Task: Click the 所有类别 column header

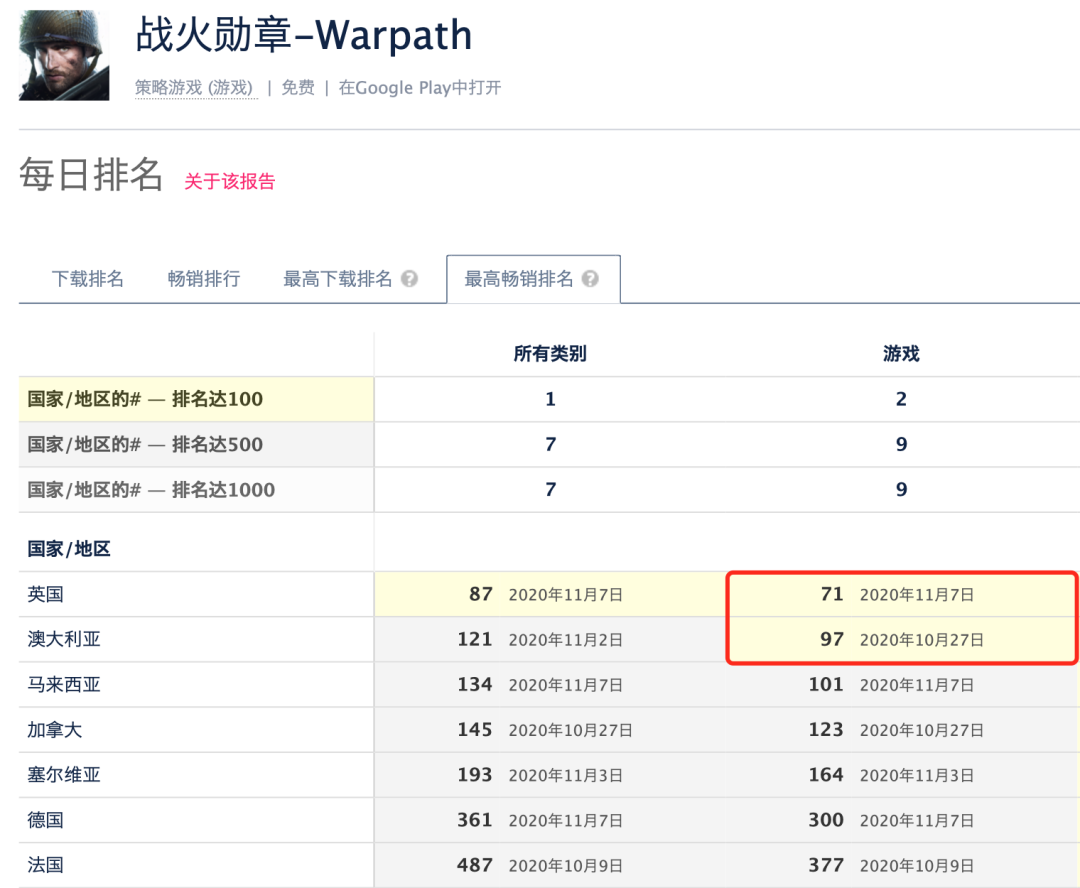Action: click(x=550, y=354)
